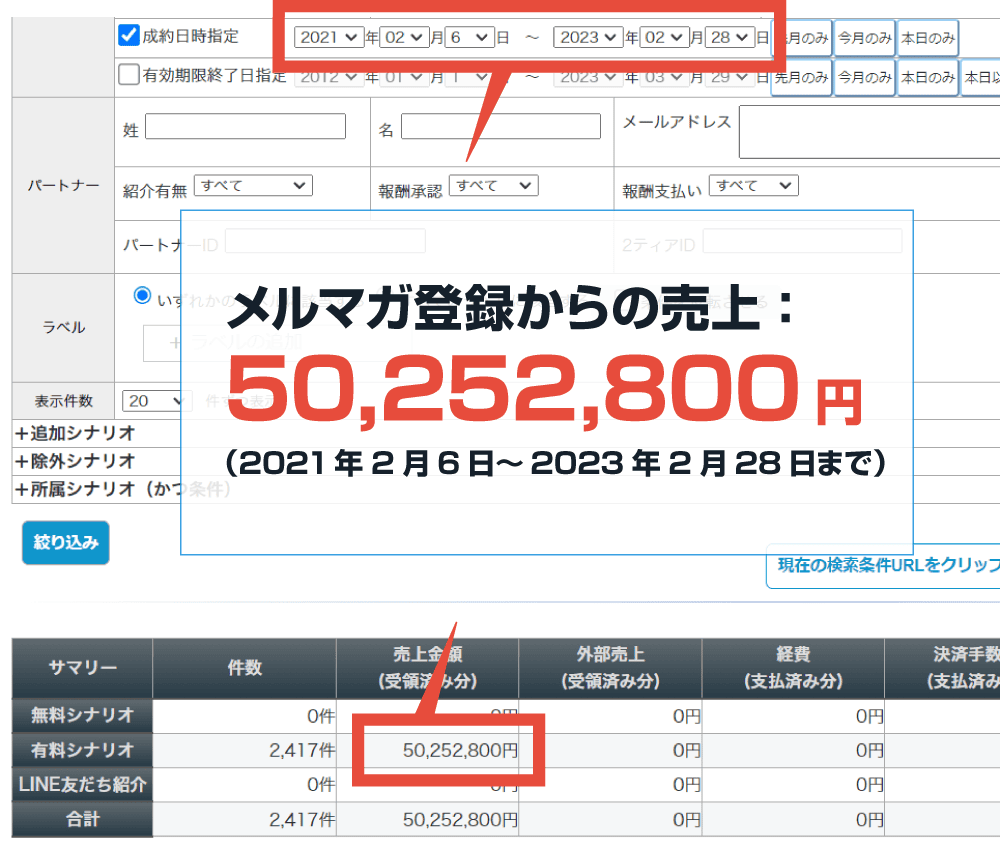Click 本日のみ in the 有効期限終了日指定 row
The height and width of the screenshot is (843, 1000).
coord(928,77)
